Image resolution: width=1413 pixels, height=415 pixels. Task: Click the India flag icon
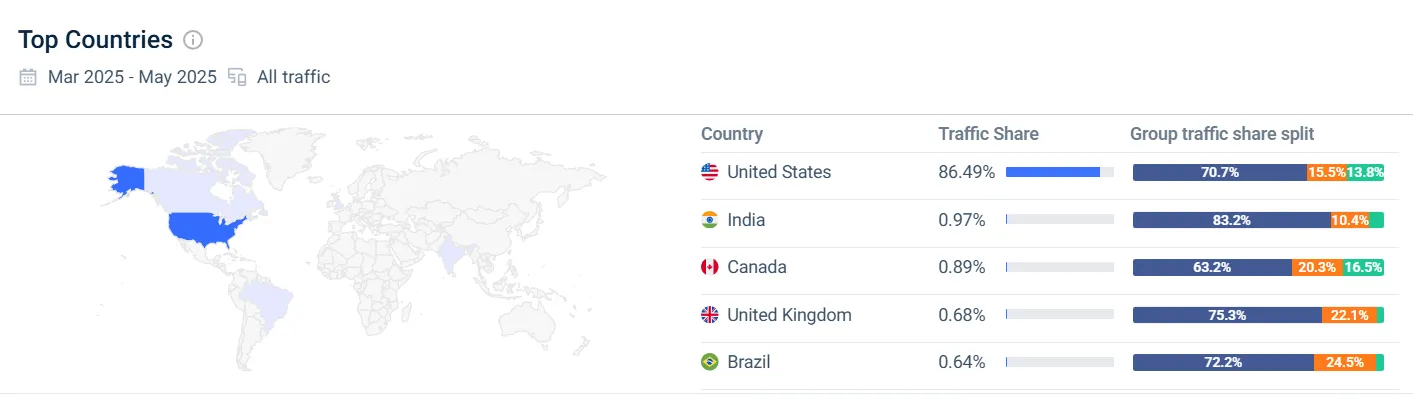[x=710, y=220]
